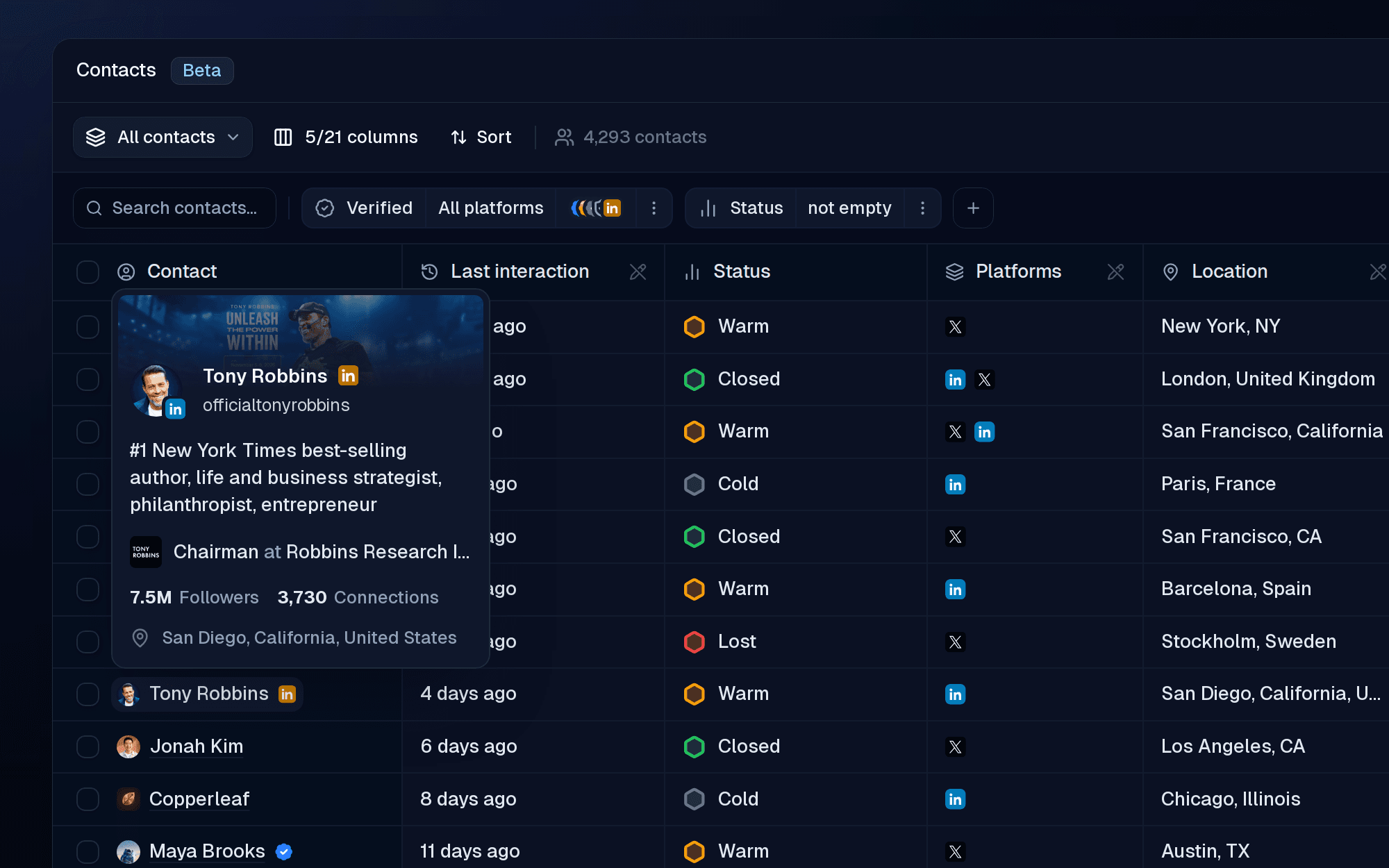Click the Robbins Research company logo
Viewport: 1389px width, 868px height.
pos(146,552)
